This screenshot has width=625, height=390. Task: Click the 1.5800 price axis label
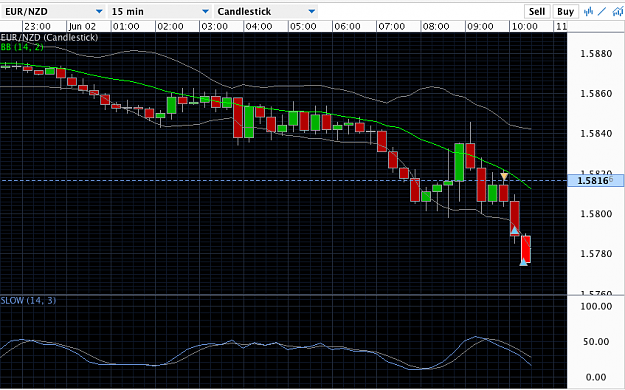(x=596, y=214)
